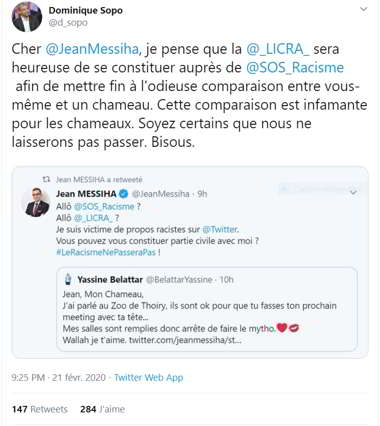Open Dominique Sopo's profile picture
Viewport: 380px width, 426px height.
coord(27,17)
